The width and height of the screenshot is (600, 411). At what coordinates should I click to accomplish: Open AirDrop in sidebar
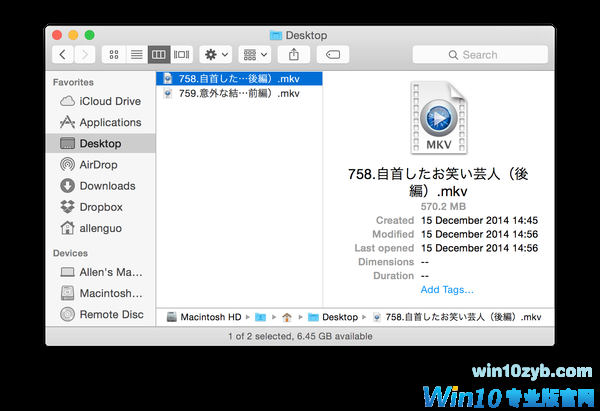pyautogui.click(x=101, y=165)
